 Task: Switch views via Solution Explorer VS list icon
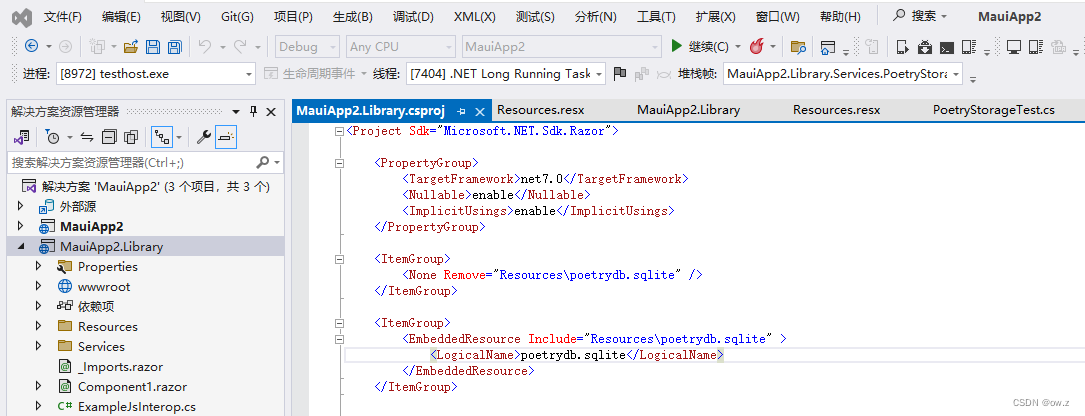(x=21, y=136)
